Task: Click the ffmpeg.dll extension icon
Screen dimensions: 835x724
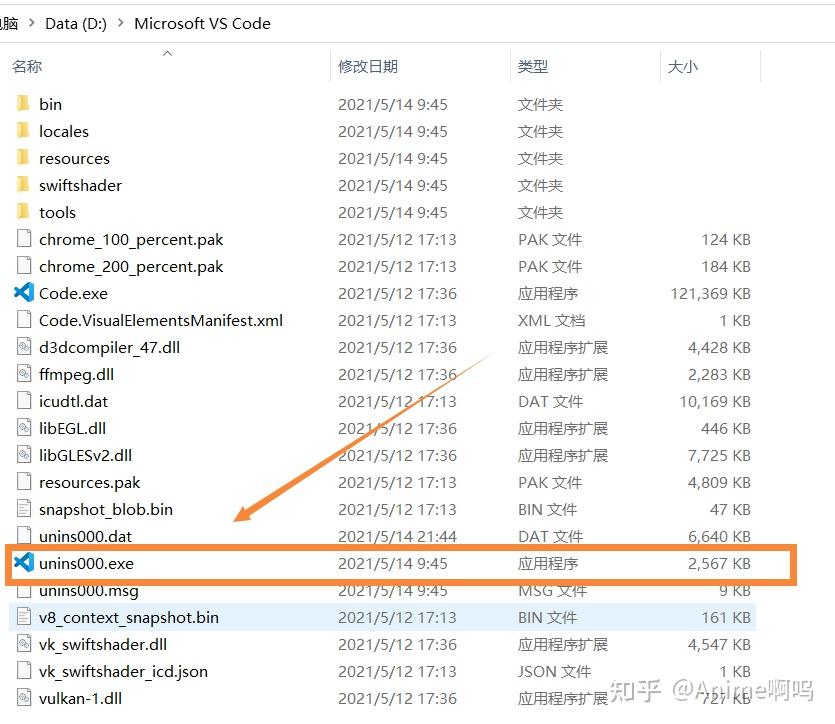Action: pyautogui.click(x=23, y=374)
